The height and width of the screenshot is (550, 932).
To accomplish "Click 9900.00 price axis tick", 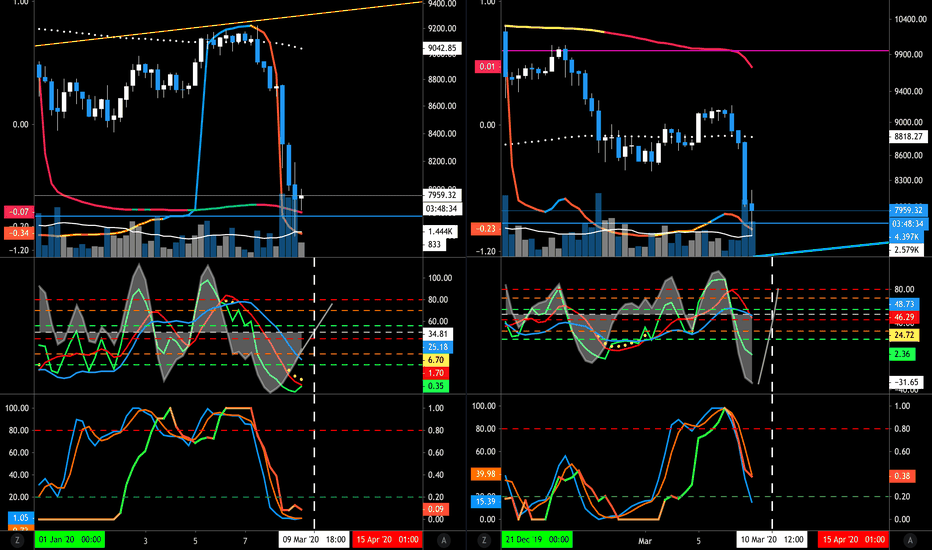I will (908, 55).
